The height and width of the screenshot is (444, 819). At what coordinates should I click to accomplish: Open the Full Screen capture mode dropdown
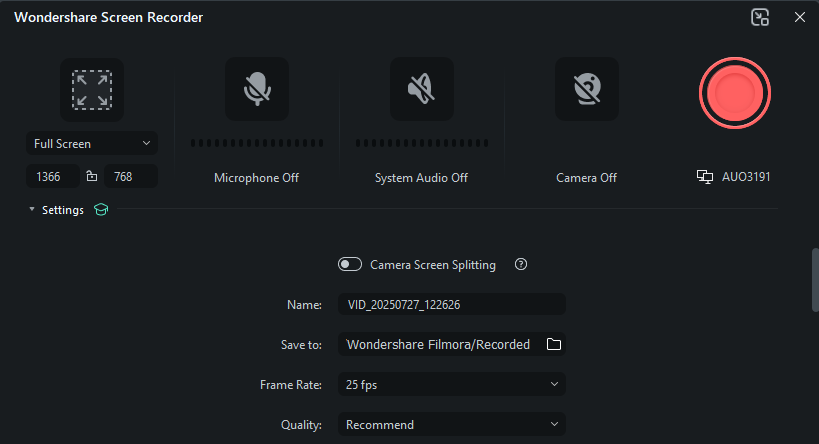92,143
